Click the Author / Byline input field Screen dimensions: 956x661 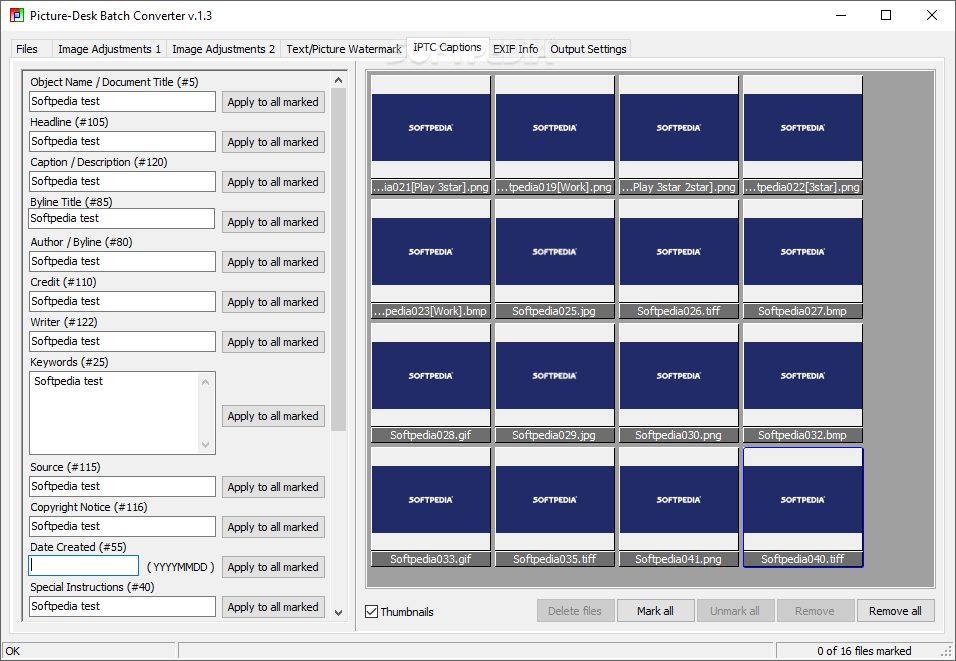123,262
